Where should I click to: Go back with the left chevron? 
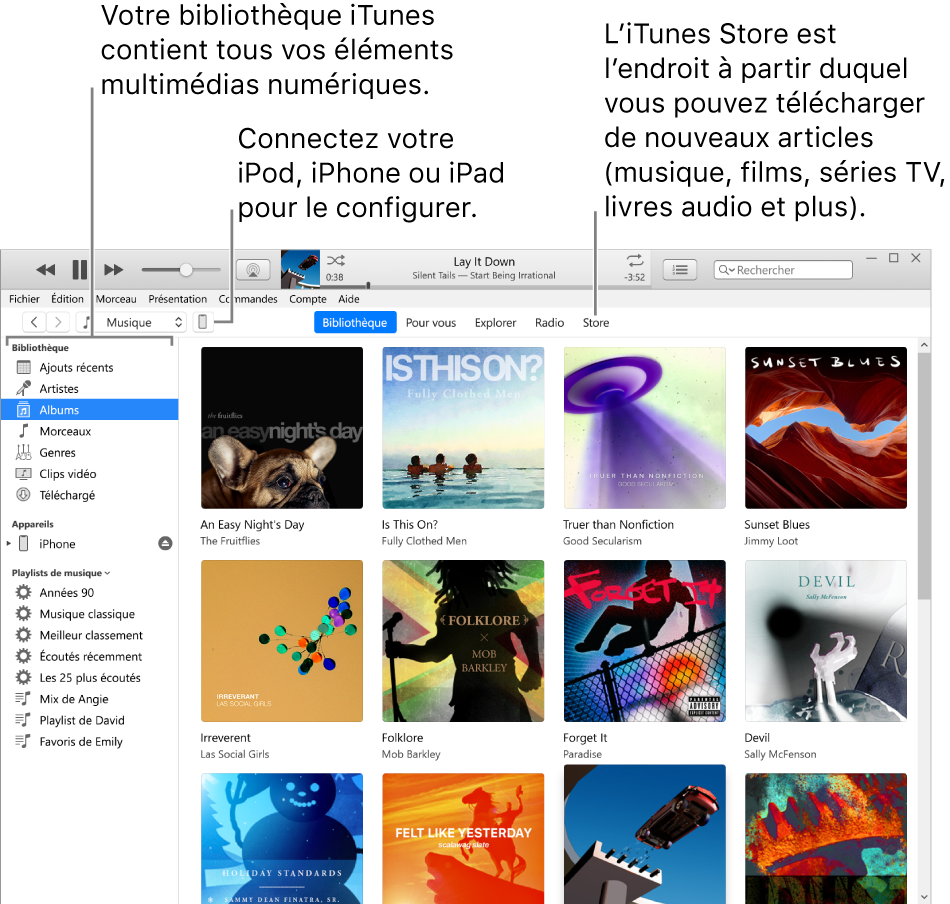coord(35,322)
